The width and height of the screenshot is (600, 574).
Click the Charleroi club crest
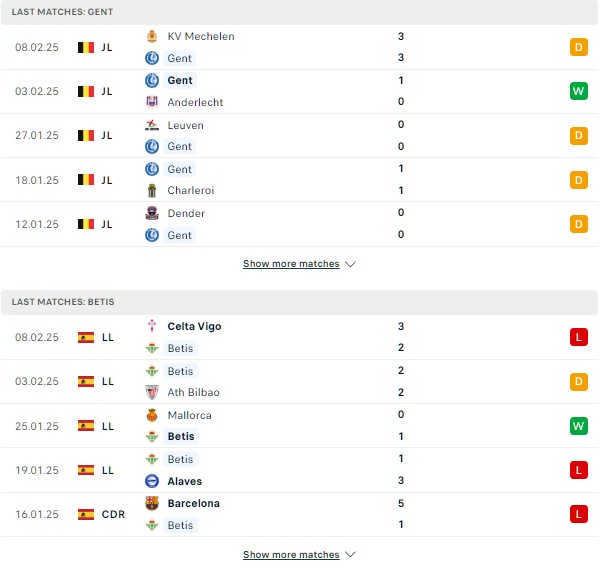pos(152,190)
